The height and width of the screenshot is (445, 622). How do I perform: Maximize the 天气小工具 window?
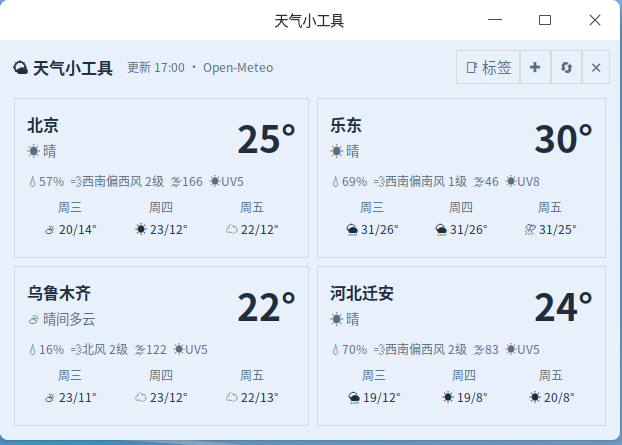click(x=545, y=20)
